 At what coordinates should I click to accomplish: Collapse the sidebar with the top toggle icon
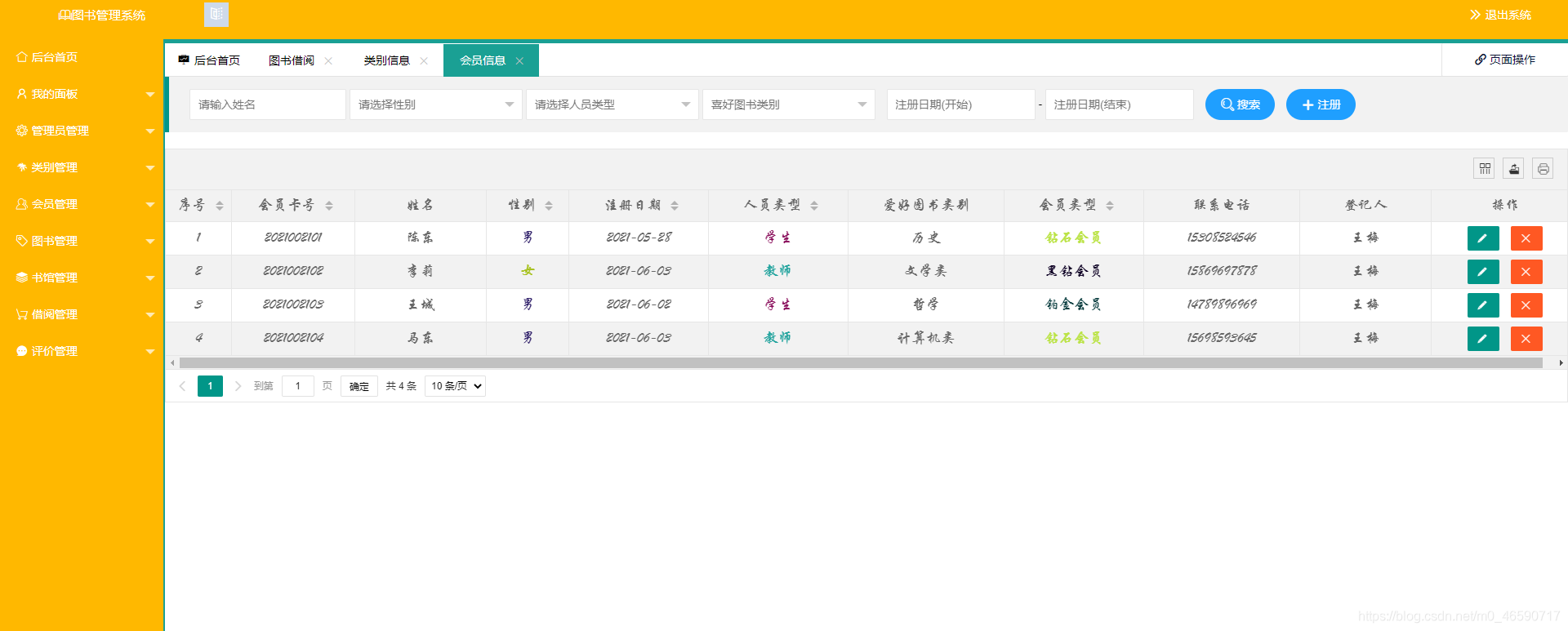tap(216, 14)
